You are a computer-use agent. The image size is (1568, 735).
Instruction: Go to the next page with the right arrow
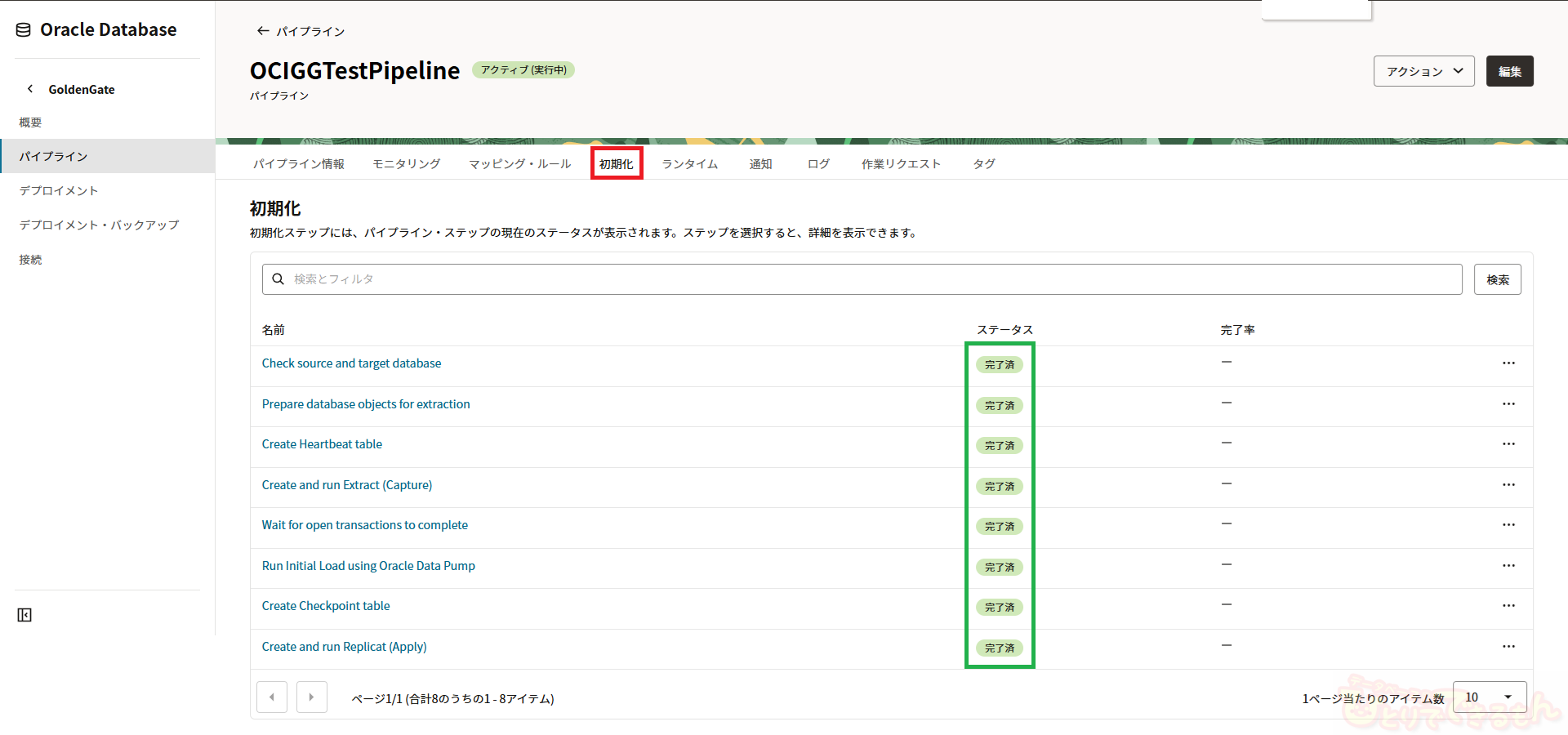(x=311, y=697)
